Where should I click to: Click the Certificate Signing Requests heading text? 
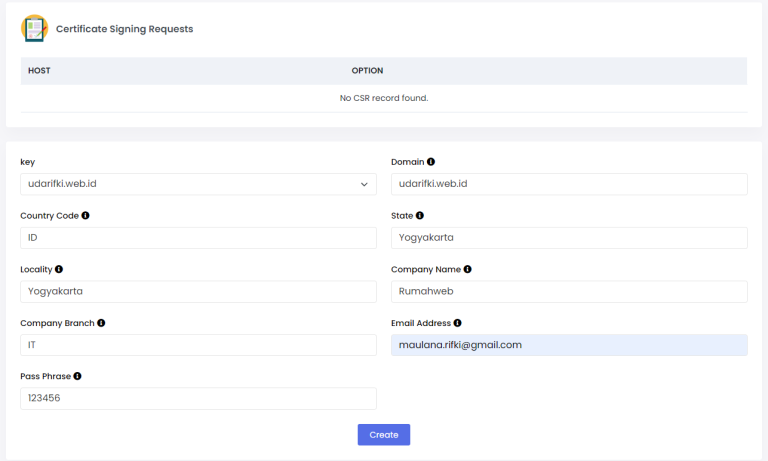124,29
